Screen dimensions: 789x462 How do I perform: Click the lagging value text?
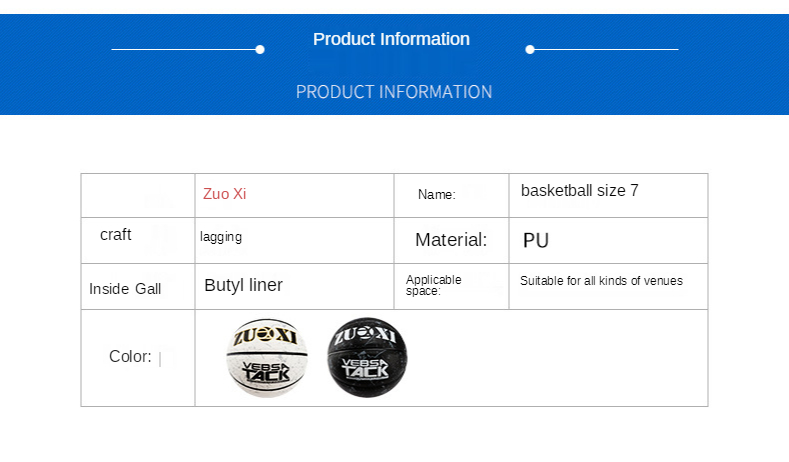click(x=221, y=237)
